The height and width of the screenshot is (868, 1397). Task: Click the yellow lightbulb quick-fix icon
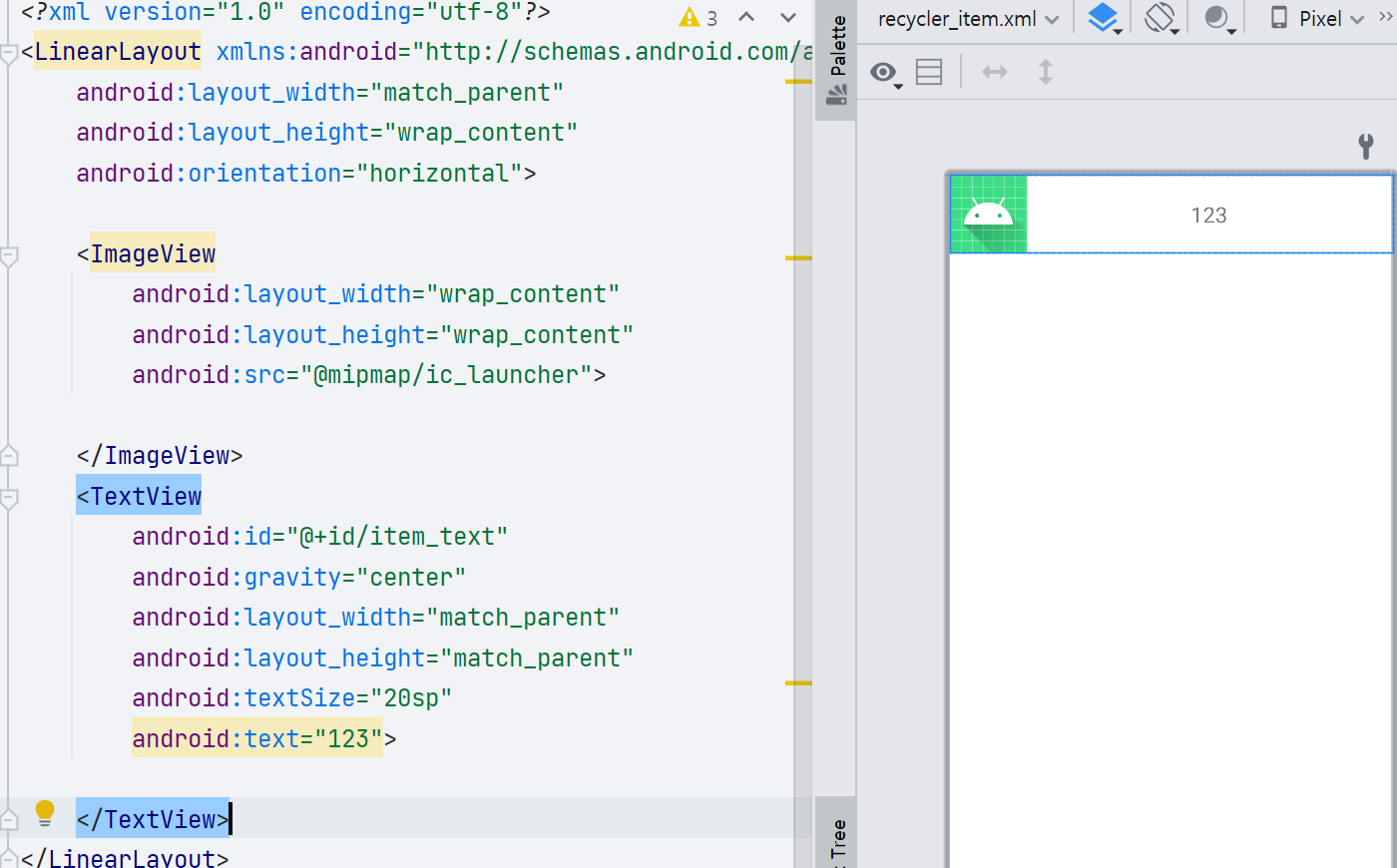45,814
